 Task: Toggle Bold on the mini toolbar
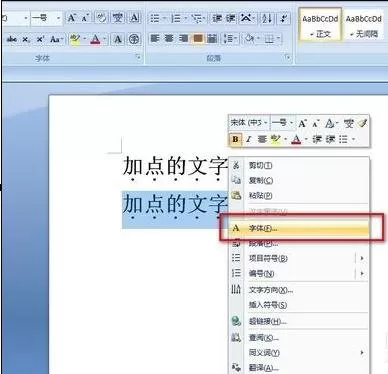[x=235, y=139]
